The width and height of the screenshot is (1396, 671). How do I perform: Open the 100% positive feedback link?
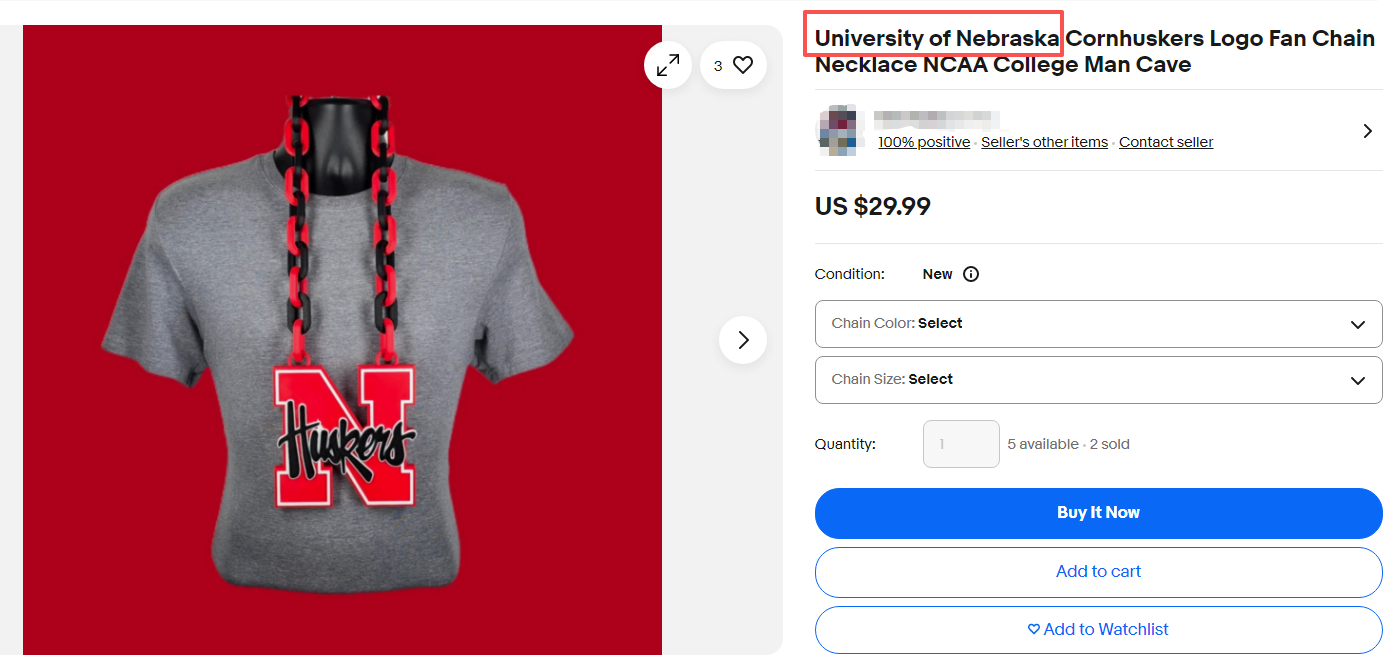click(x=924, y=142)
